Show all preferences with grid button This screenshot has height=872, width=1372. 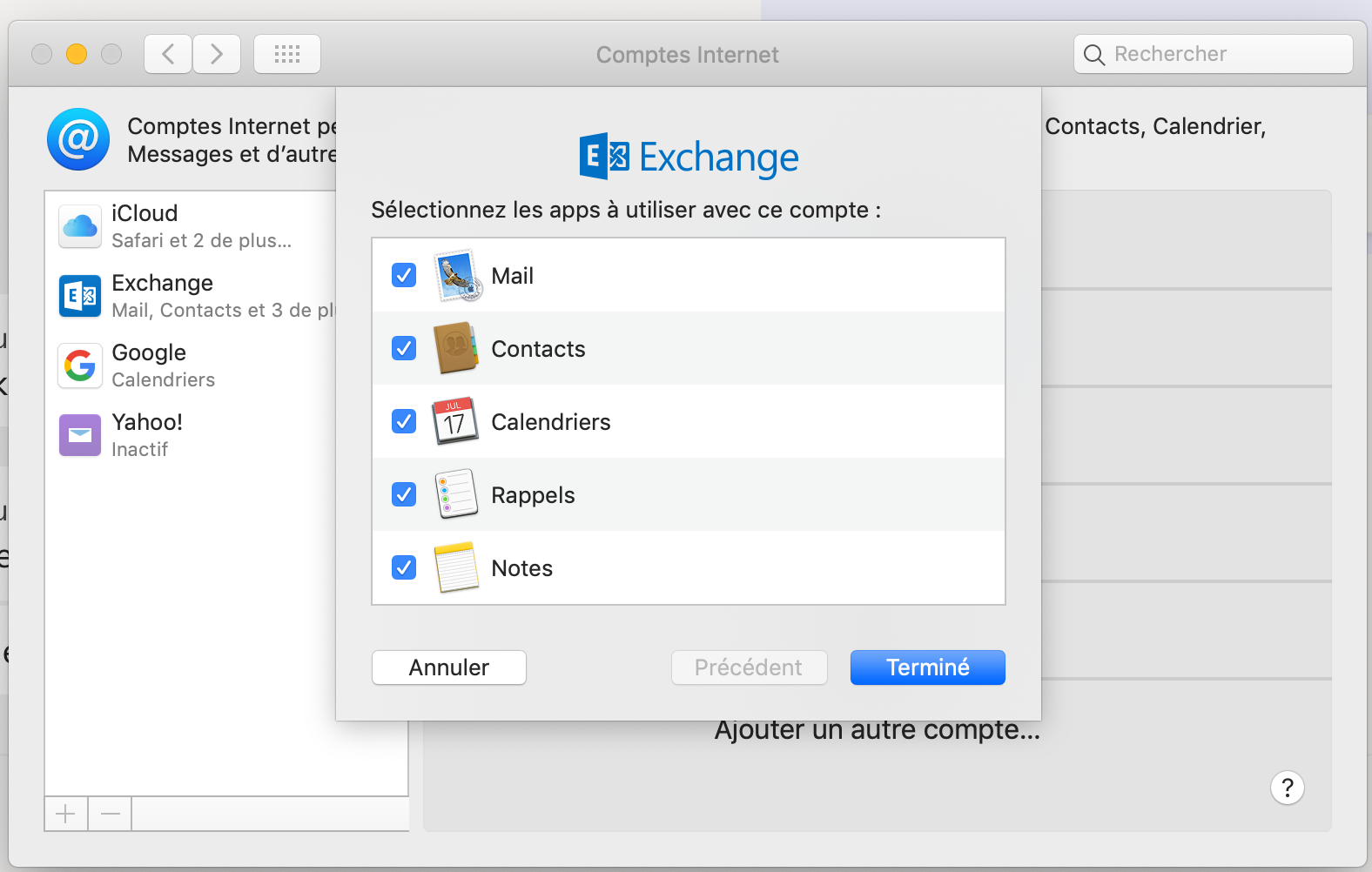pos(287,55)
